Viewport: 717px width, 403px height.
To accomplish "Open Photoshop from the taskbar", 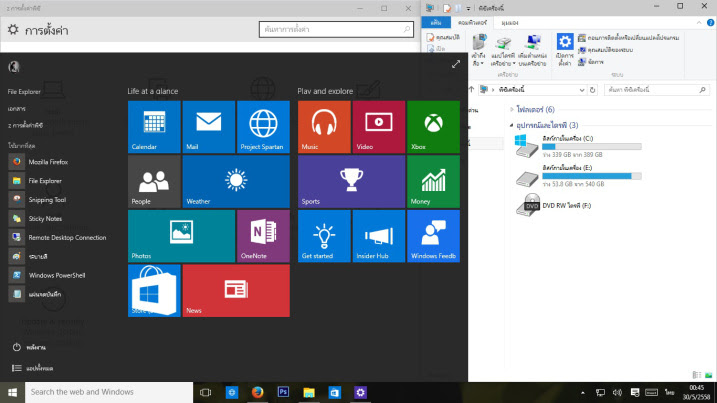I will [284, 392].
